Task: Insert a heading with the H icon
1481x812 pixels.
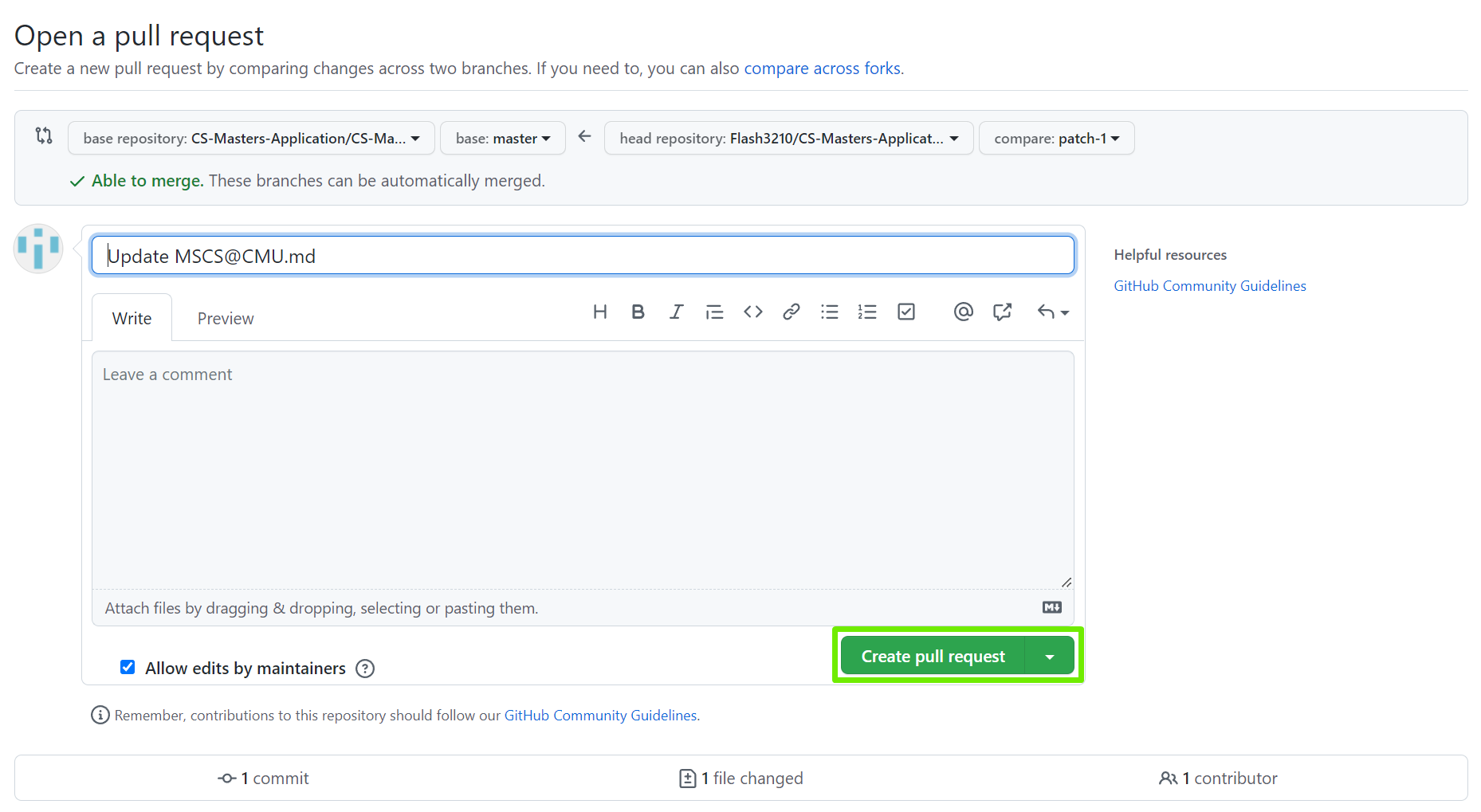Action: tap(600, 312)
